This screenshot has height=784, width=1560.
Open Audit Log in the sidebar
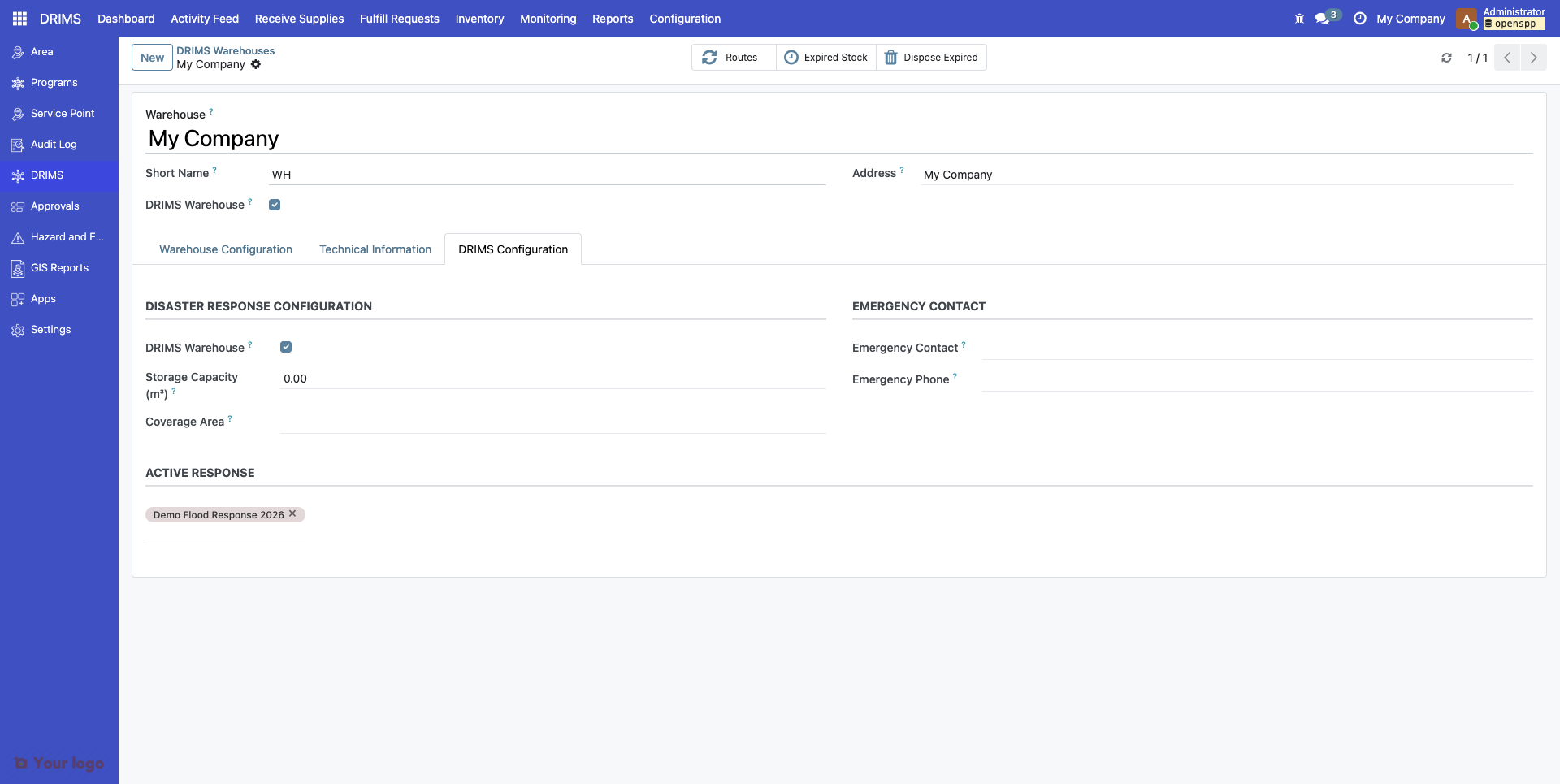[59, 145]
